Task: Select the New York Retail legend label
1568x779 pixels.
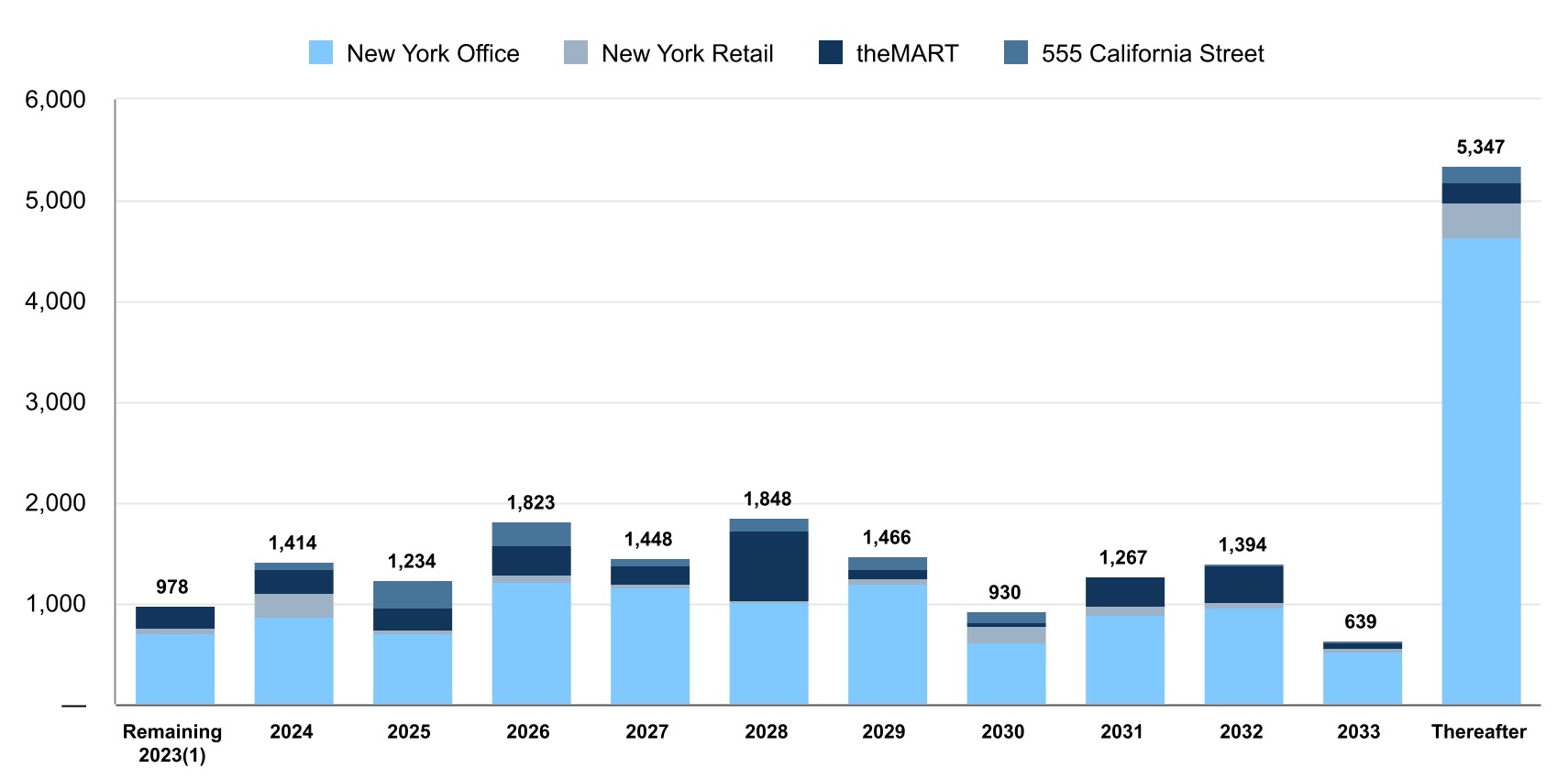Action: (x=688, y=53)
